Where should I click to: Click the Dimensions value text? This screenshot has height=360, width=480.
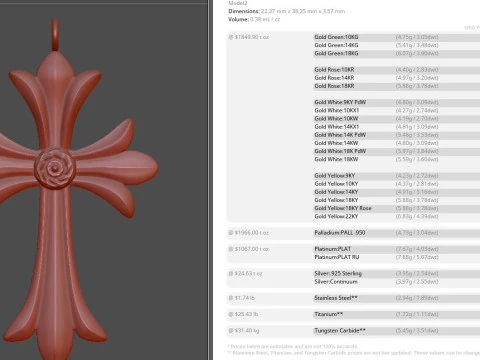tap(303, 11)
